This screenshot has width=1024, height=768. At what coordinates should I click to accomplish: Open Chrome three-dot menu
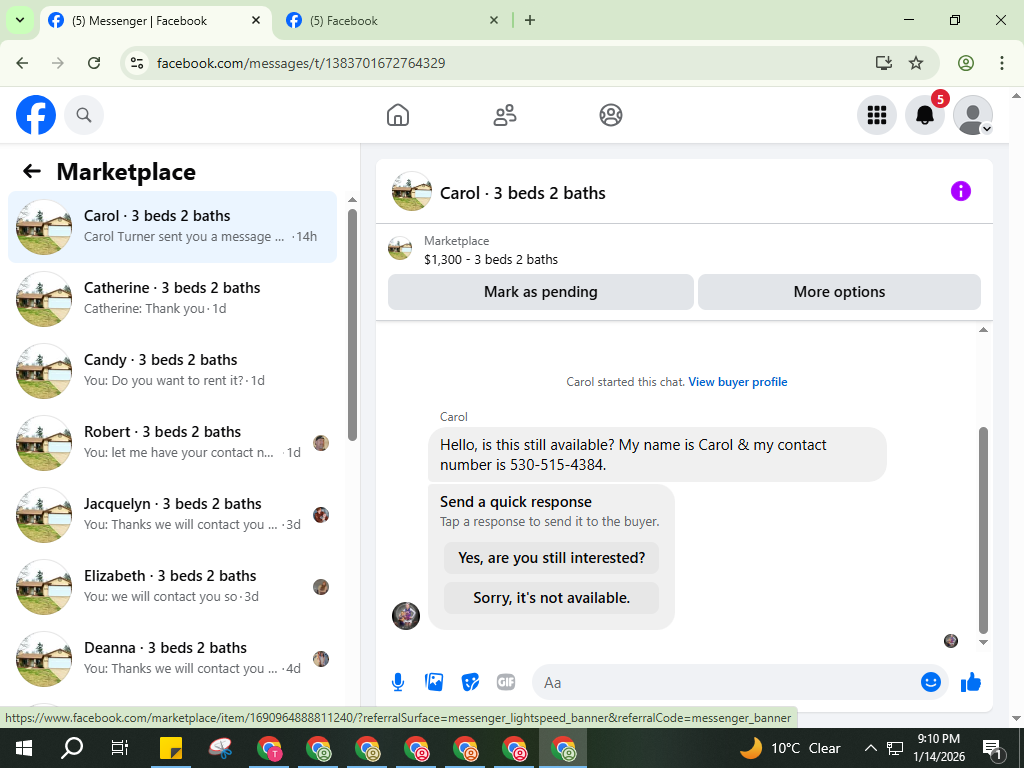point(1002,63)
